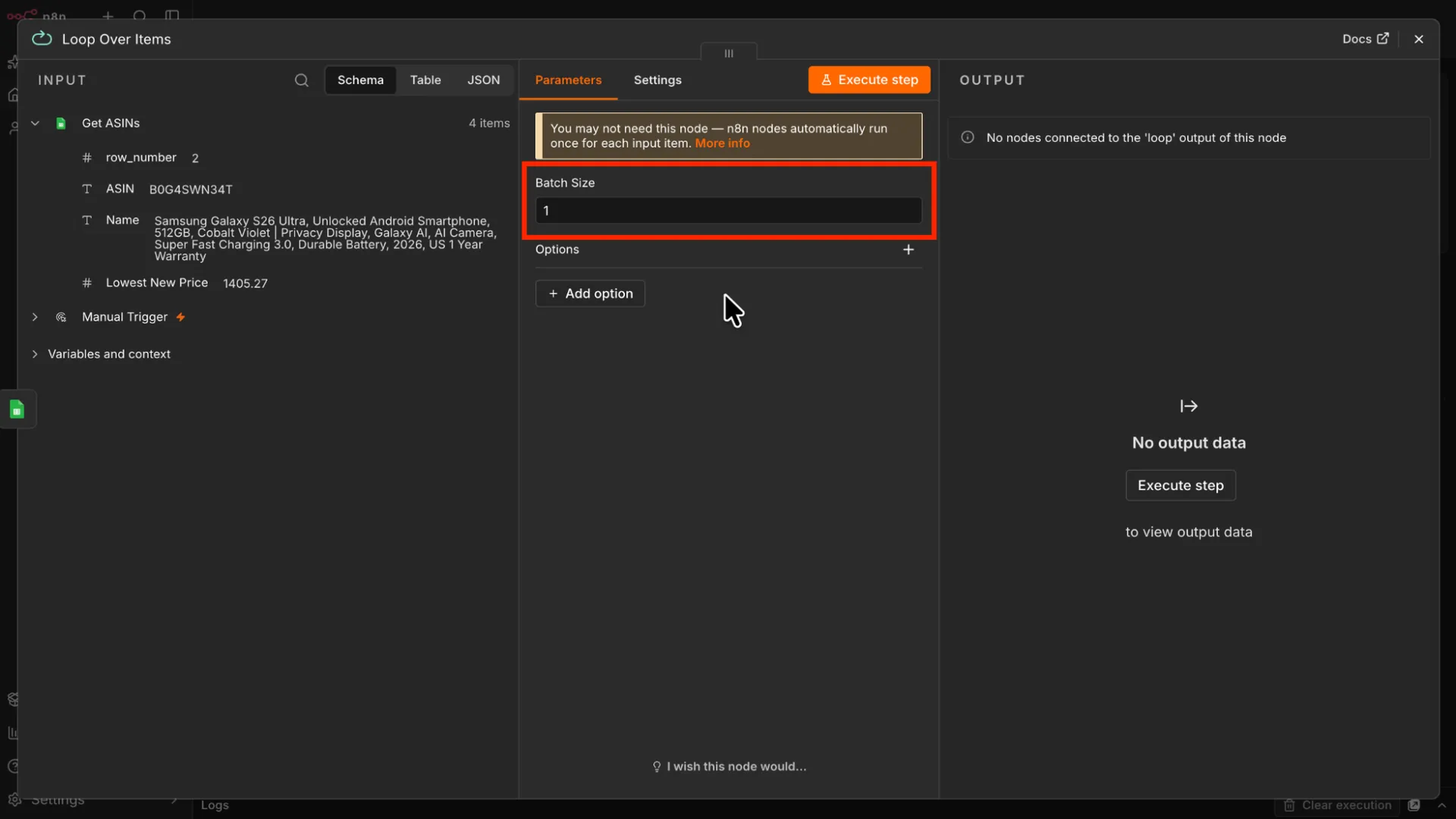Open the Docs external link
Screen dimensions: 1456x819
click(x=1365, y=39)
